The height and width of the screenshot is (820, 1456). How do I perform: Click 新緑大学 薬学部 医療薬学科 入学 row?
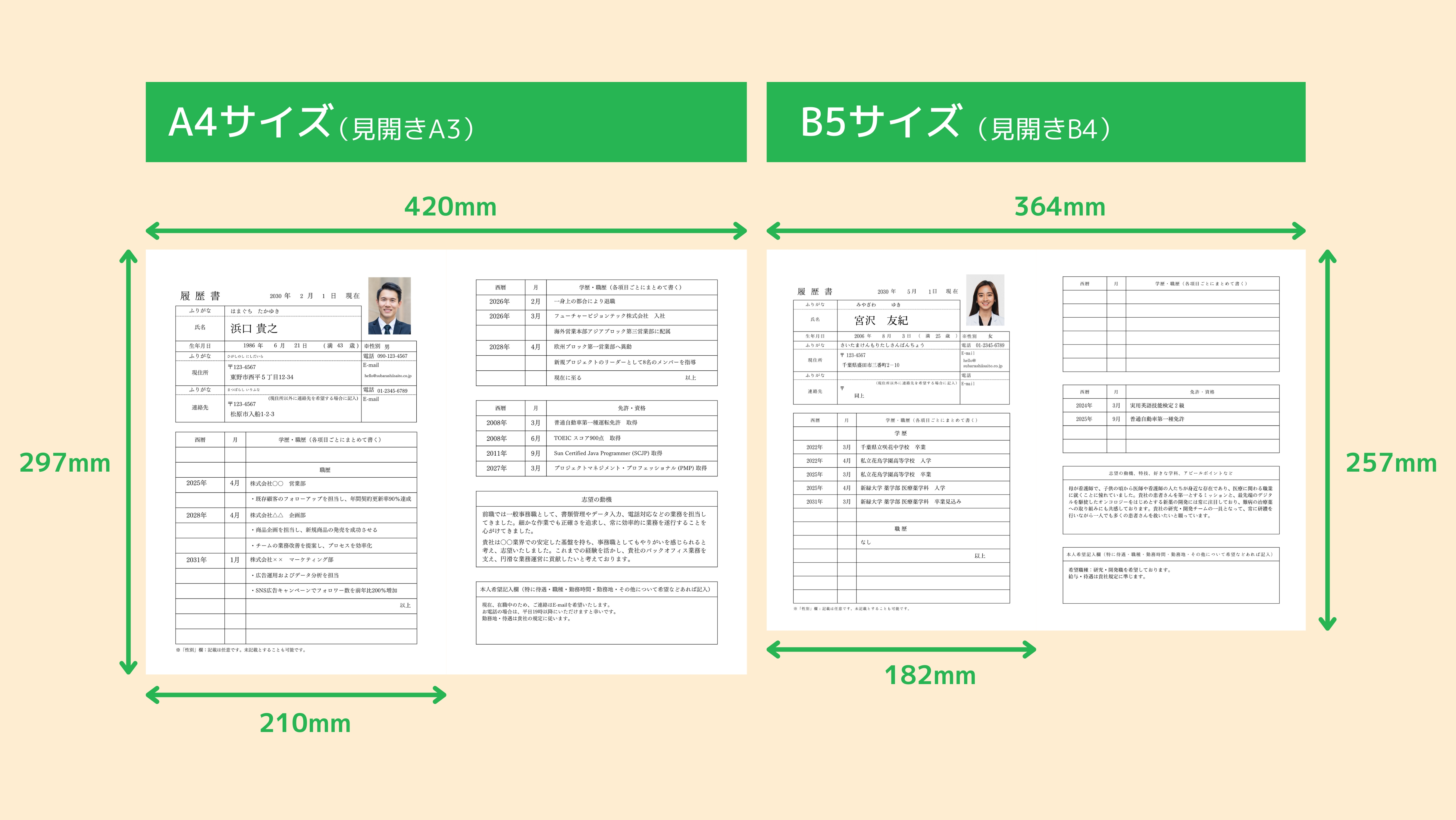pos(901,488)
